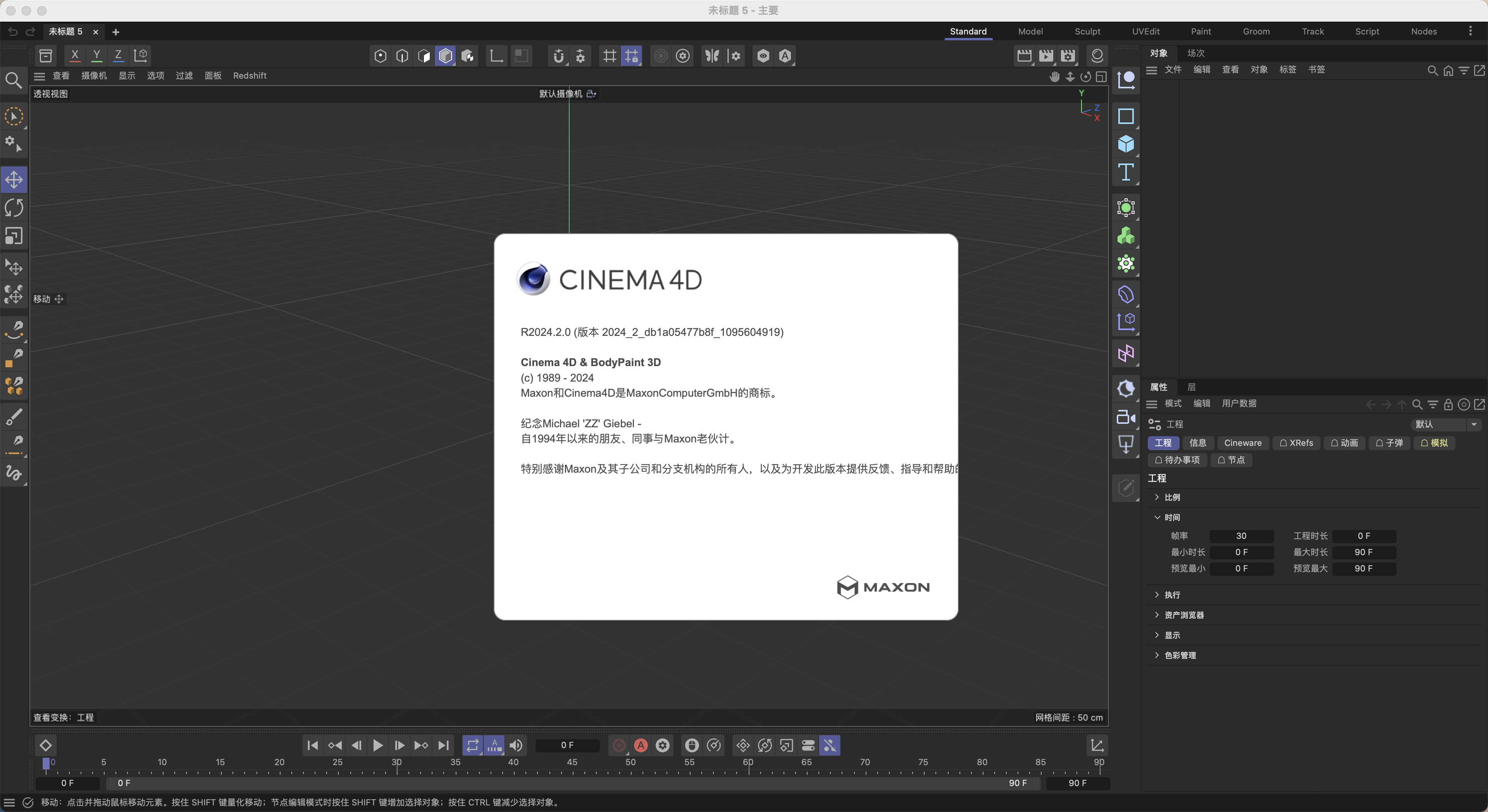Open the Cineware project tab
The width and height of the screenshot is (1488, 812).
coord(1242,443)
